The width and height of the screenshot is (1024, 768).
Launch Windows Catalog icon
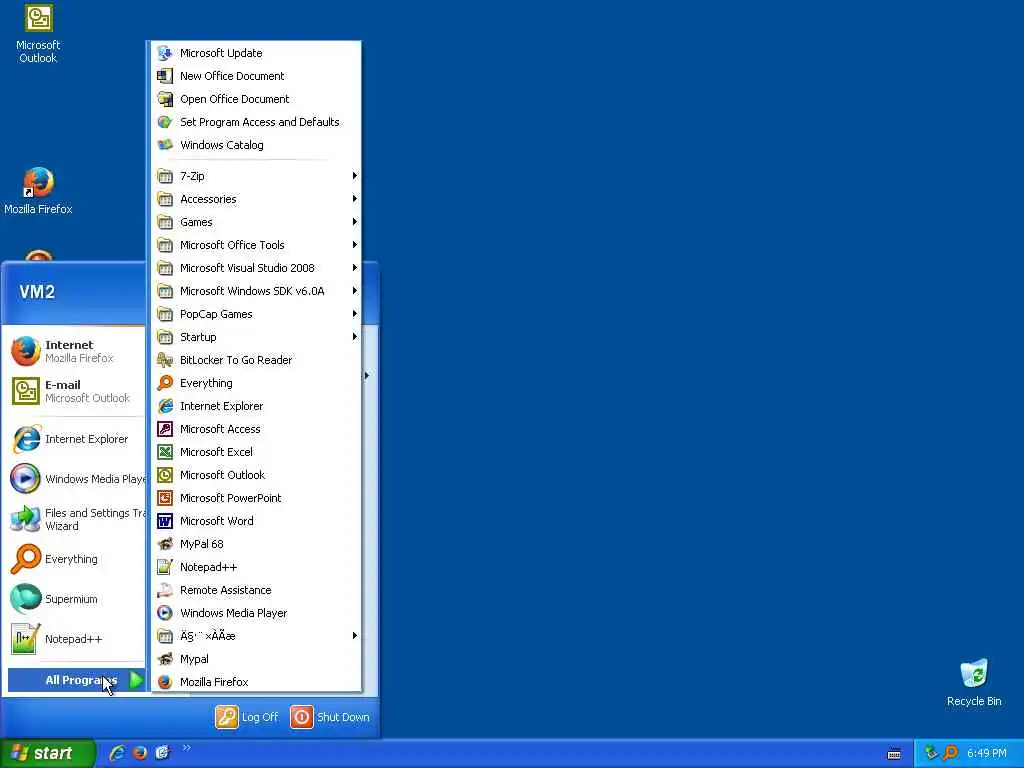click(165, 145)
